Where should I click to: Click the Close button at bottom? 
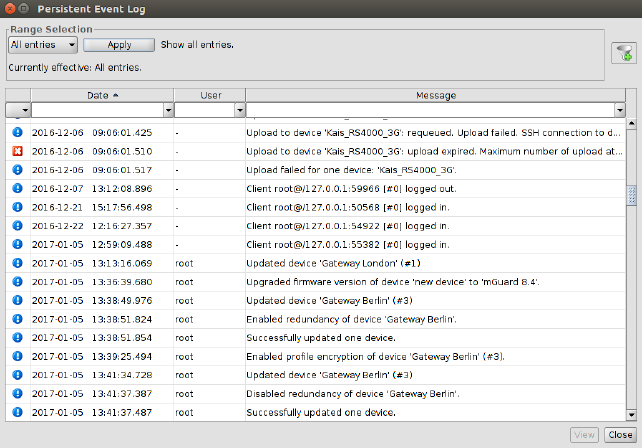click(x=619, y=435)
